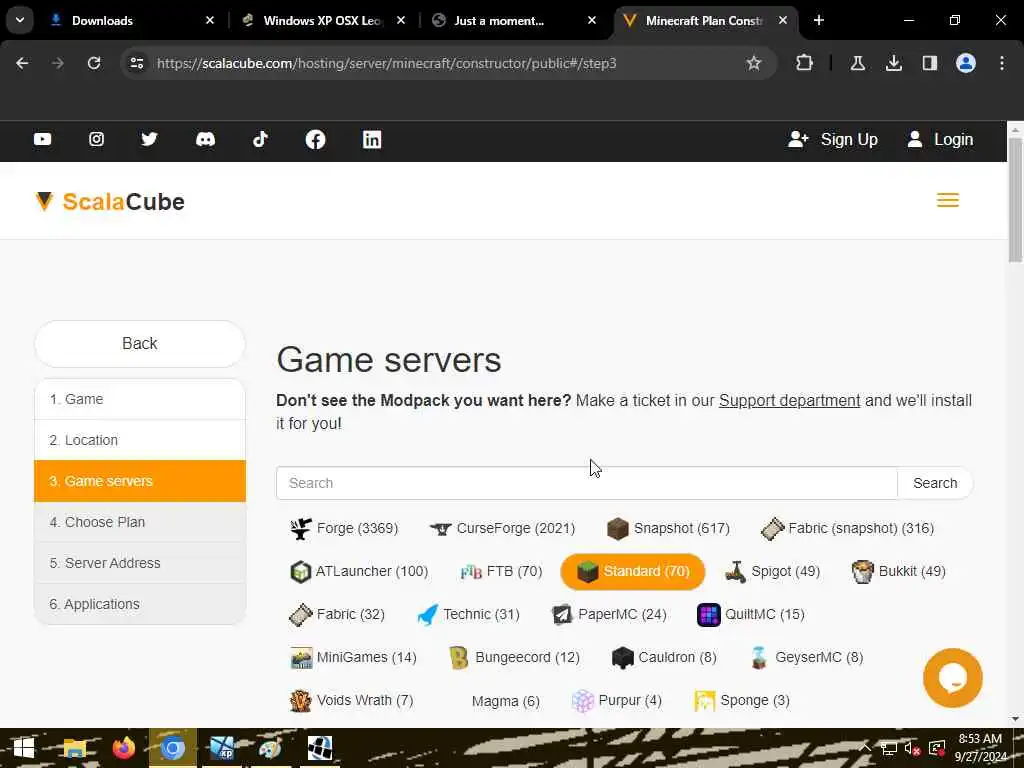Open the browser extensions puzzle icon

[805, 63]
